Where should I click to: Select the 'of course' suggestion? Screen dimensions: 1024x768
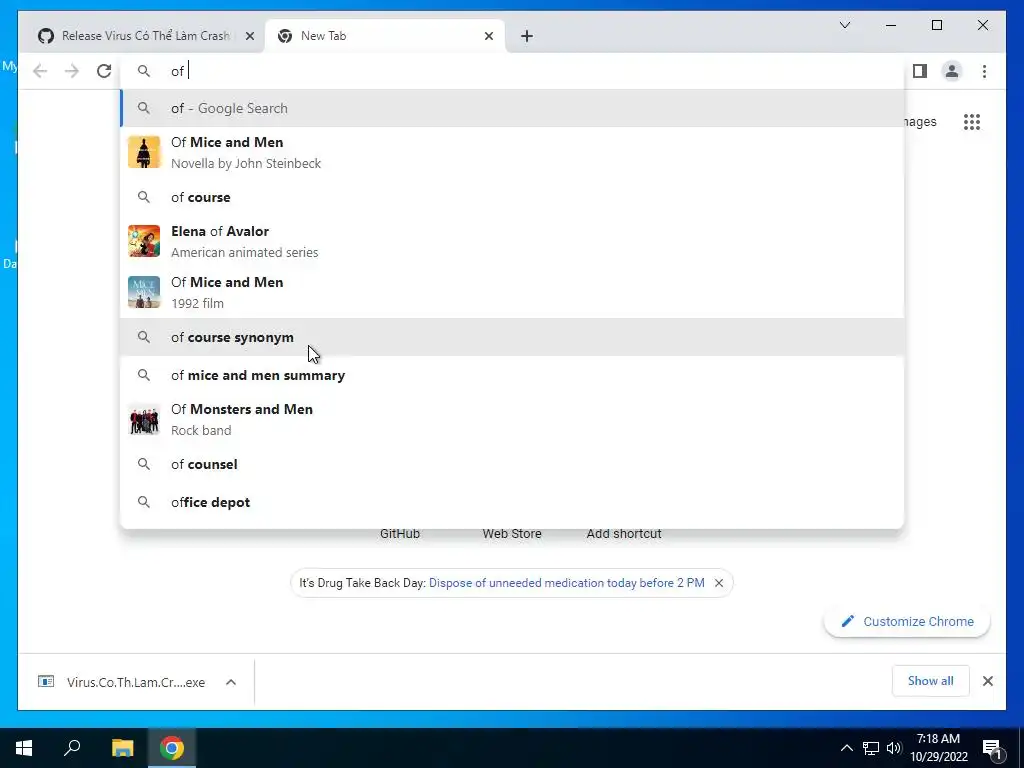coord(513,197)
